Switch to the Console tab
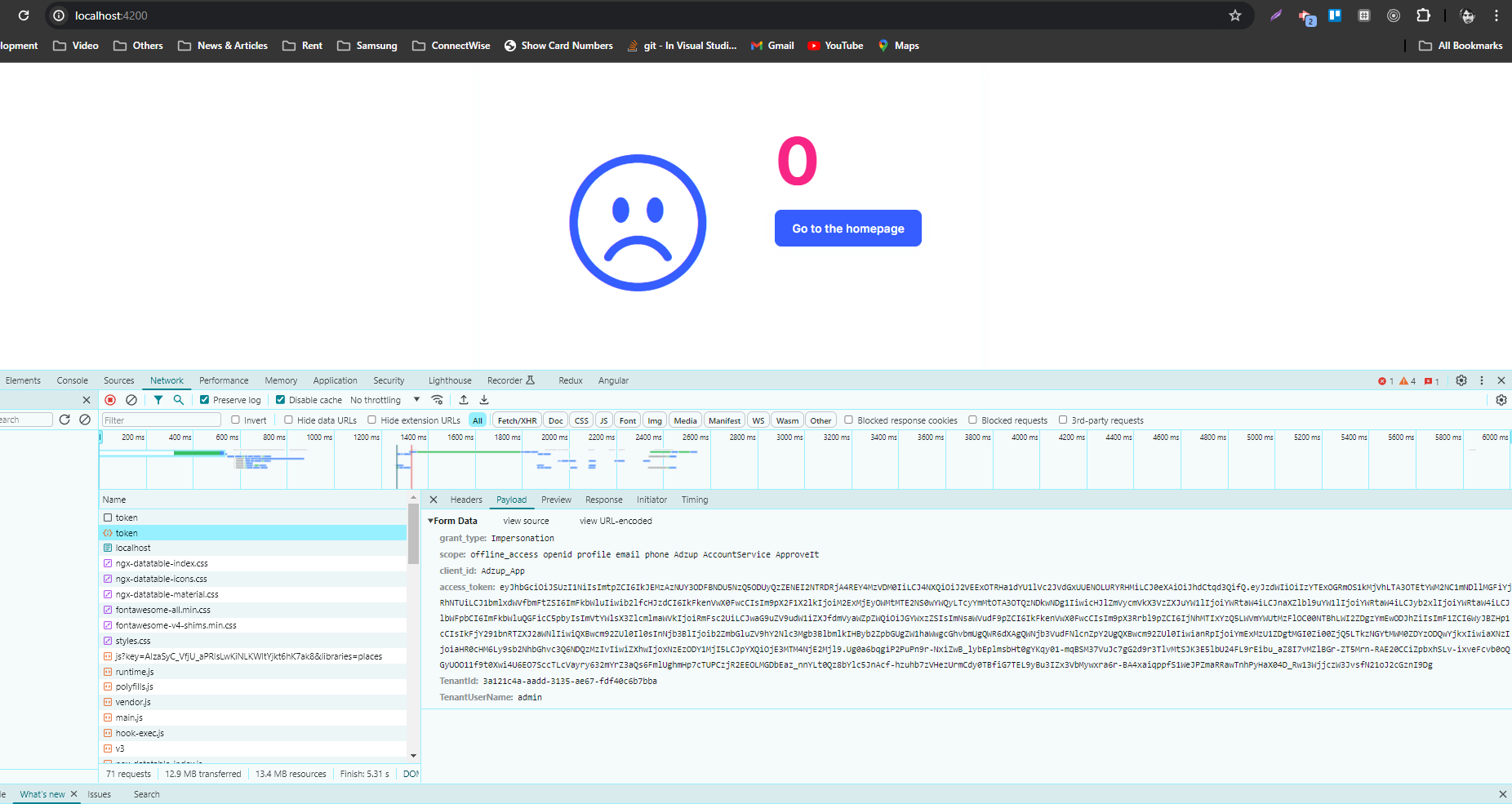The height and width of the screenshot is (804, 1512). coord(72,380)
